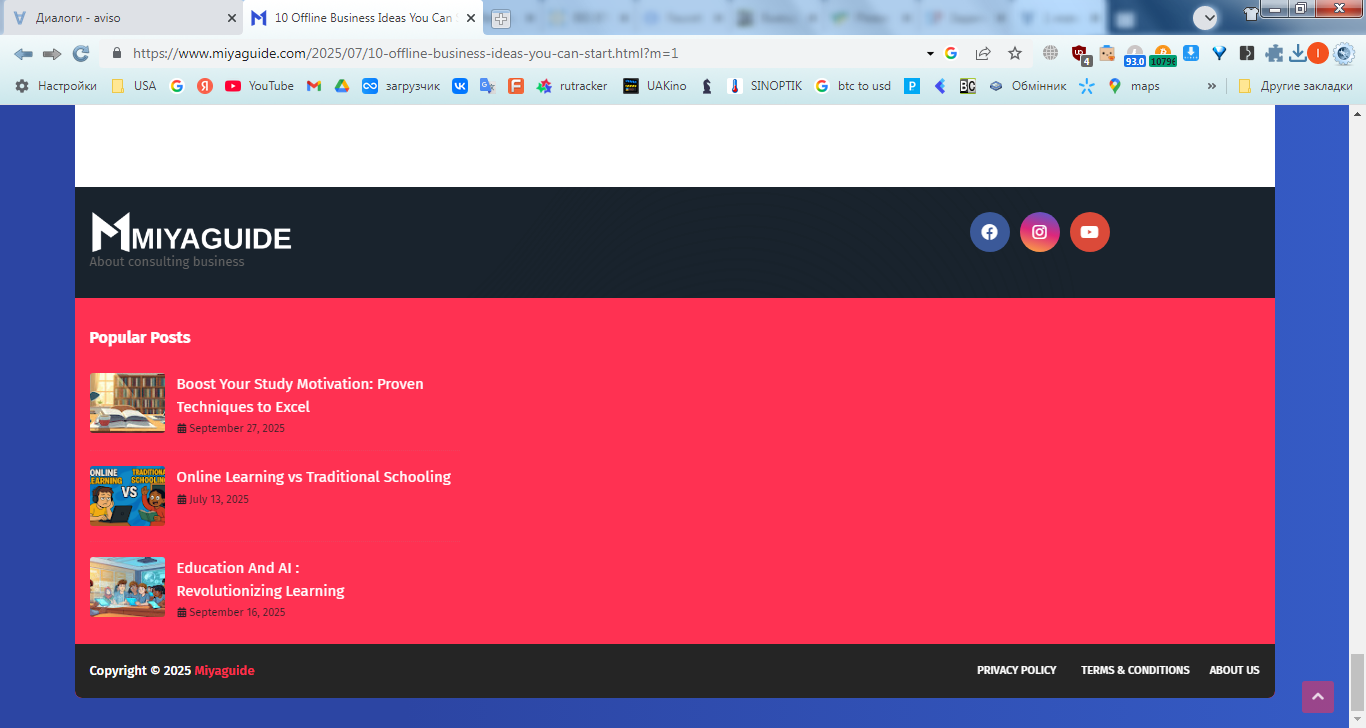Open the uBlock Origin extension icon
The width and height of the screenshot is (1366, 728).
[1080, 54]
